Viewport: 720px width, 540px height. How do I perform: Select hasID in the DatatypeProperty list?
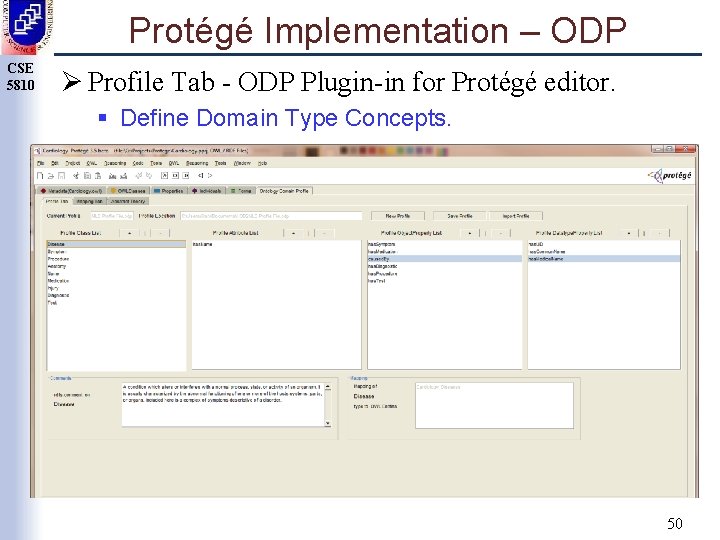pos(604,244)
